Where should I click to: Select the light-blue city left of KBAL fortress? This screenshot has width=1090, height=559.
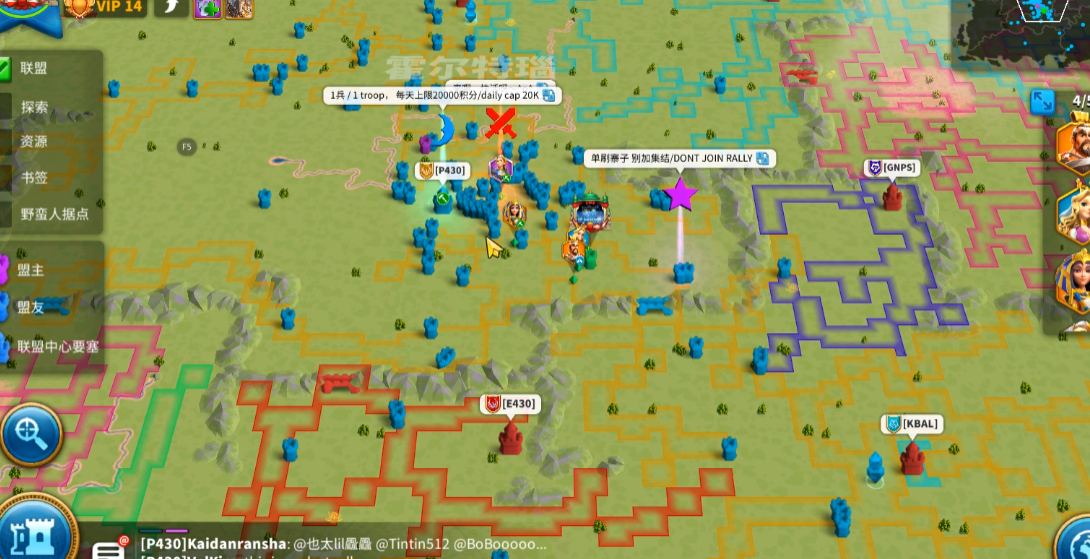[x=875, y=468]
